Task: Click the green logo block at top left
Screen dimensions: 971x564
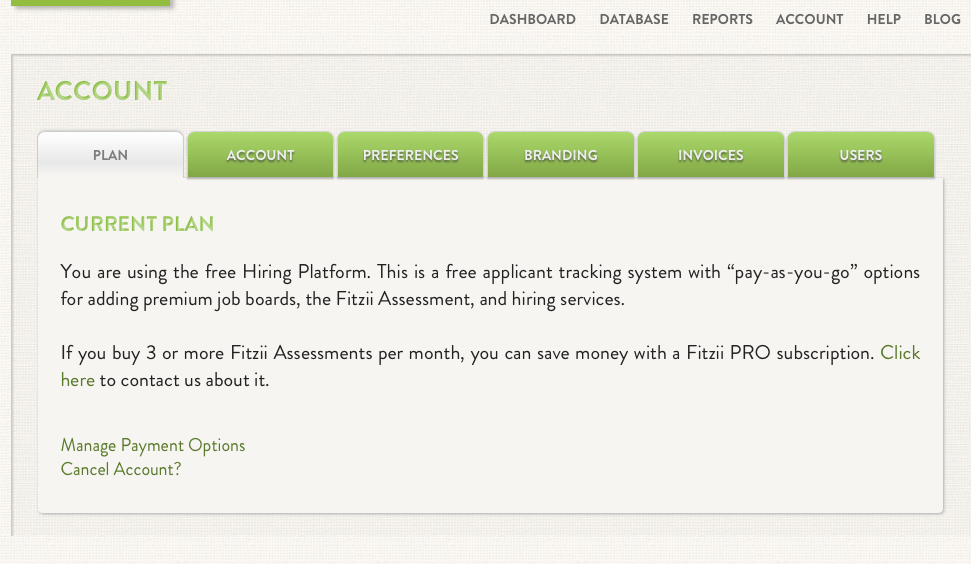Action: pos(90,3)
